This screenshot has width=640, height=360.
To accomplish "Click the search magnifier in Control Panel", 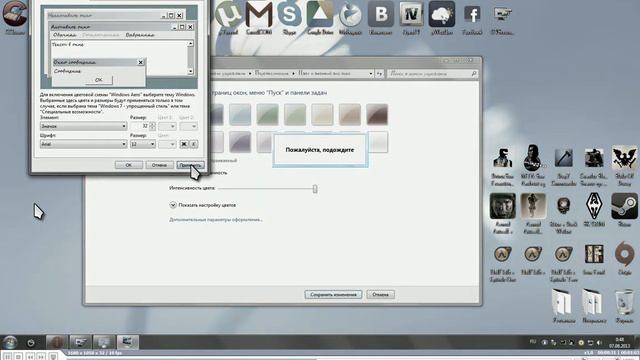I will (x=474, y=73).
